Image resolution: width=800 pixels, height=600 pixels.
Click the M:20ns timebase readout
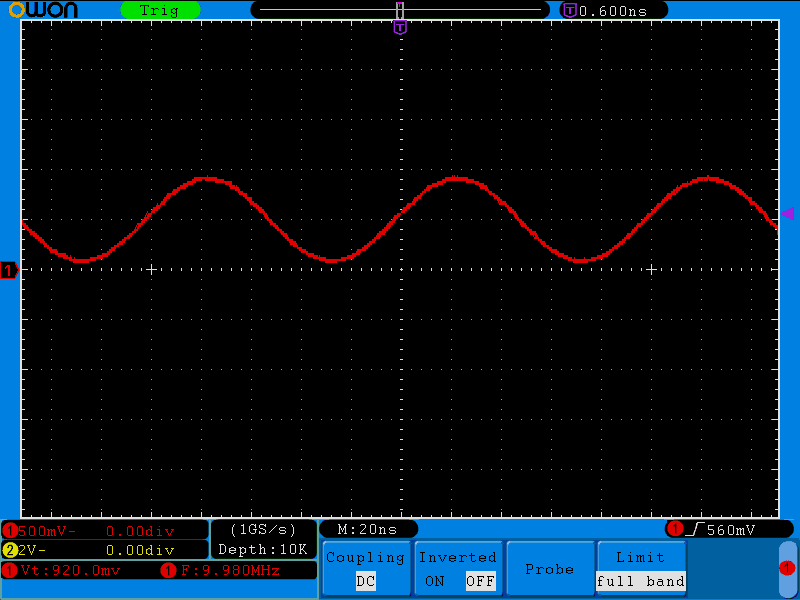(x=367, y=528)
